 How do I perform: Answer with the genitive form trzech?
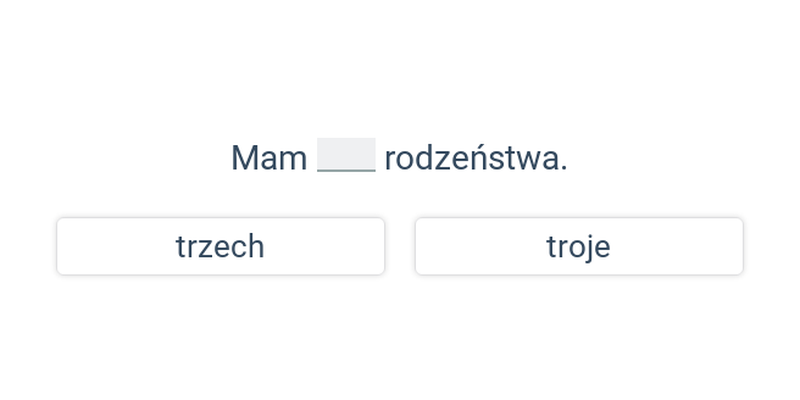[x=220, y=246]
